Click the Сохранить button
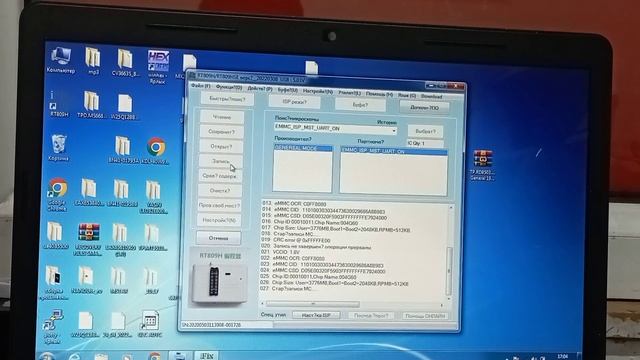The height and width of the screenshot is (360, 640). pyautogui.click(x=221, y=132)
